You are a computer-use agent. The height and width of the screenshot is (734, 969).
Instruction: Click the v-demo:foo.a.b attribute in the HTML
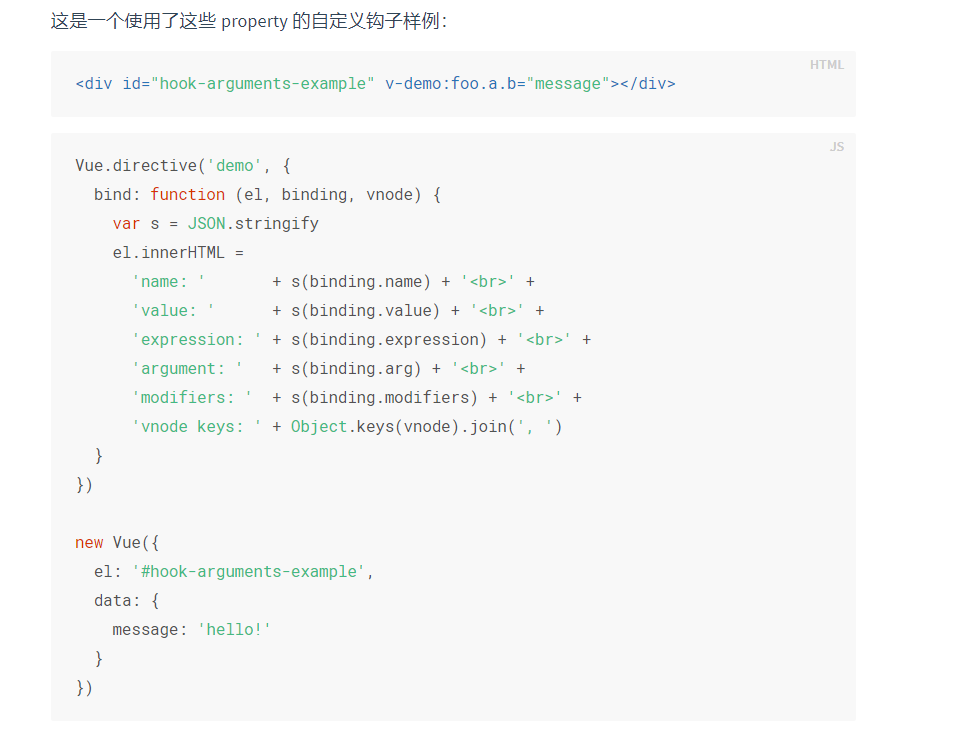coord(450,84)
